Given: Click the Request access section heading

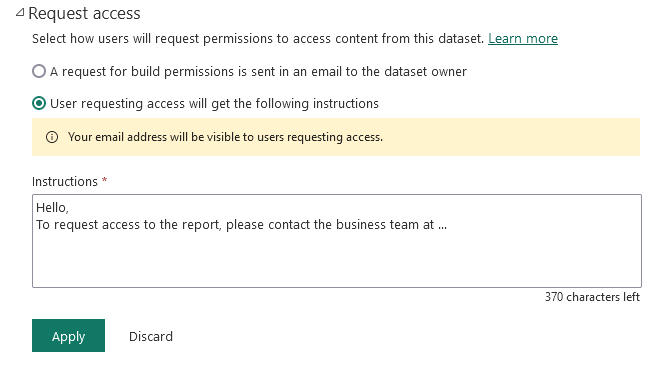Looking at the screenshot, I should point(84,13).
